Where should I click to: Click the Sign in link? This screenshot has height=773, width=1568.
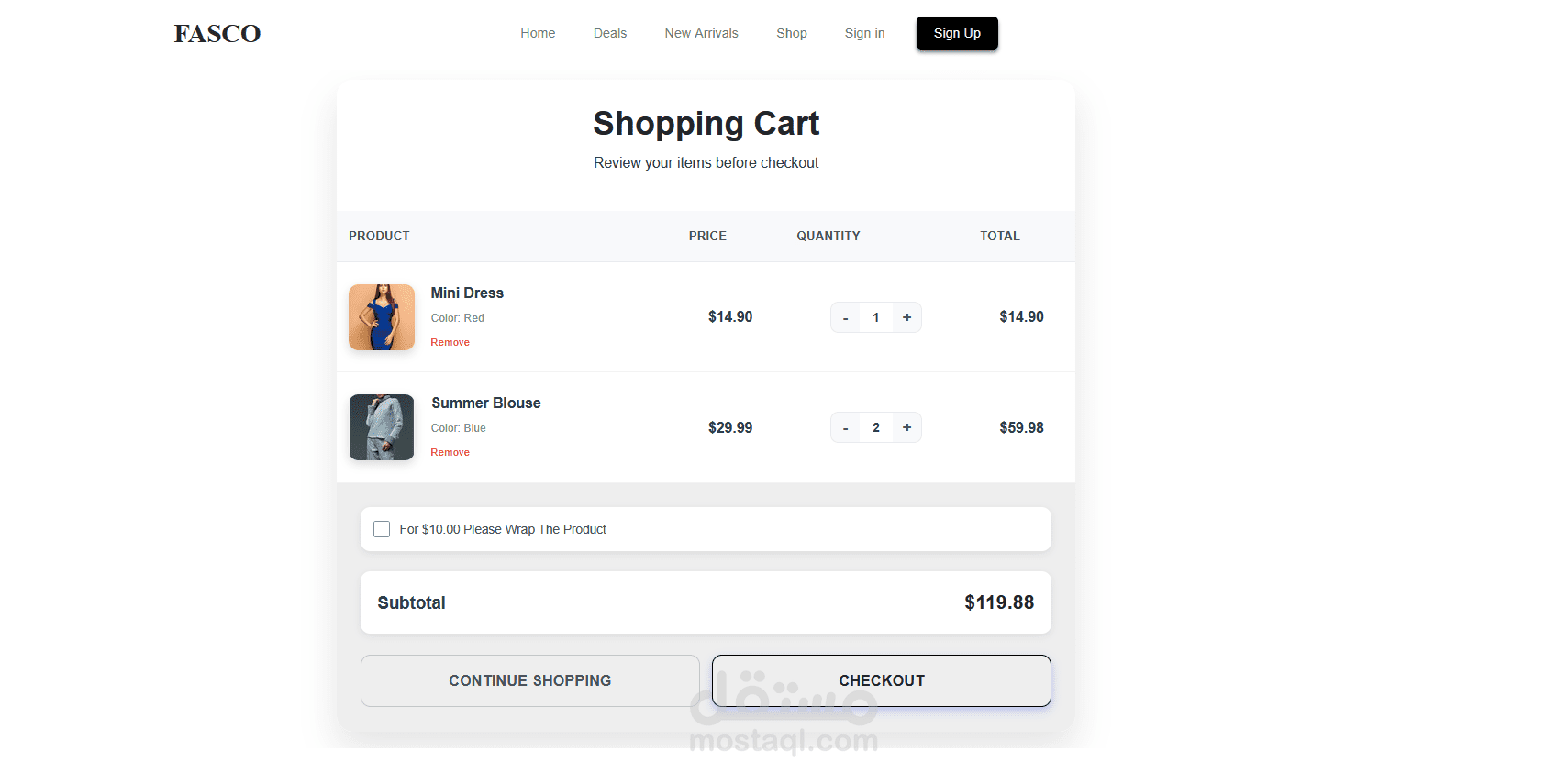pos(864,34)
